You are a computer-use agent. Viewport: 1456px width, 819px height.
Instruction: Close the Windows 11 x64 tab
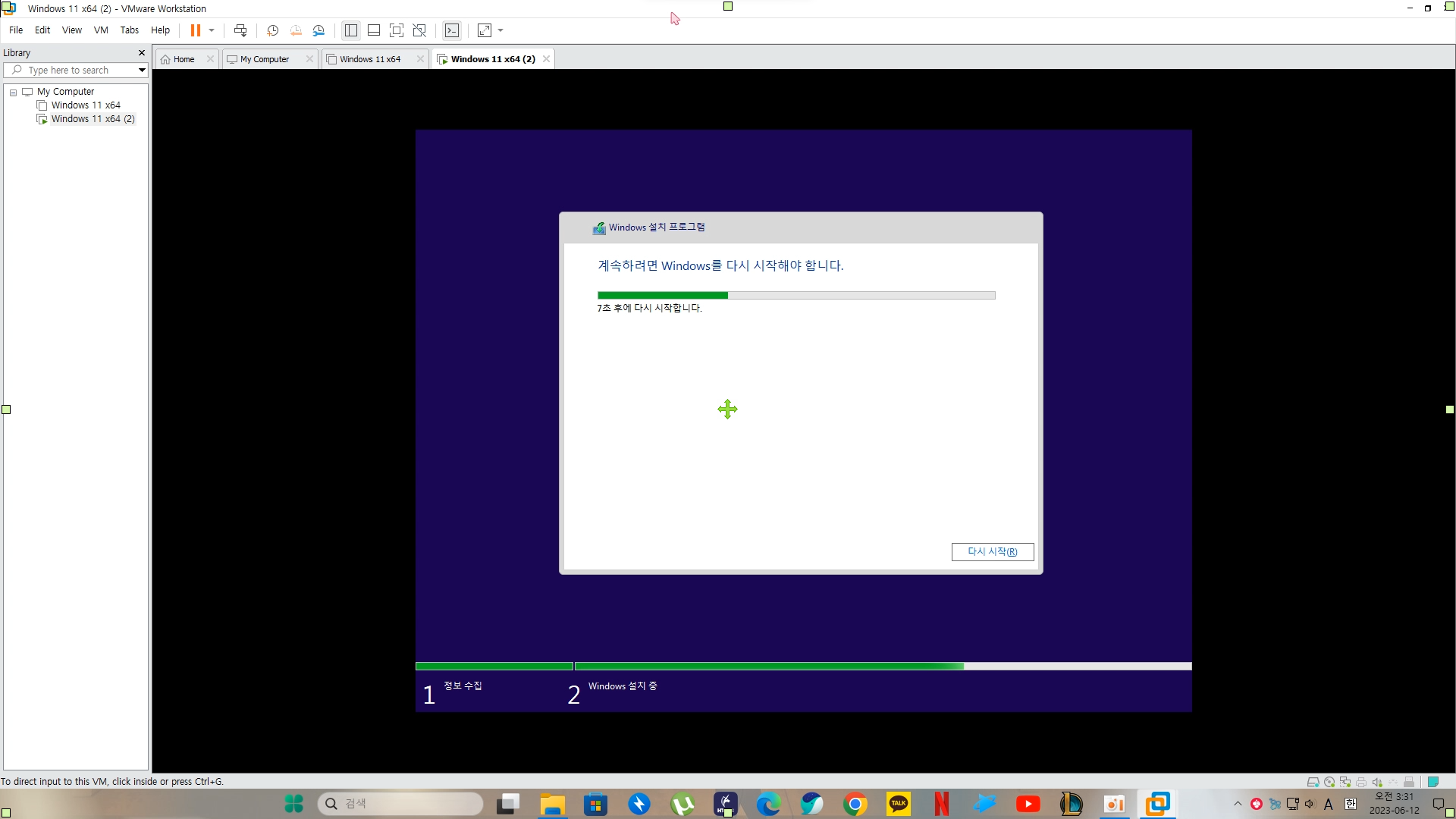click(x=420, y=59)
